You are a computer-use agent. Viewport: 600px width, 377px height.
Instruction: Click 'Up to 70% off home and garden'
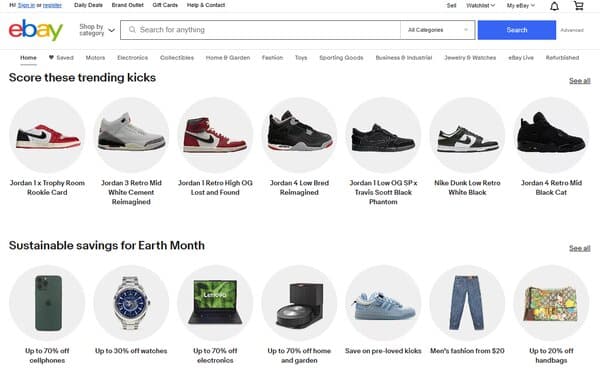click(299, 356)
